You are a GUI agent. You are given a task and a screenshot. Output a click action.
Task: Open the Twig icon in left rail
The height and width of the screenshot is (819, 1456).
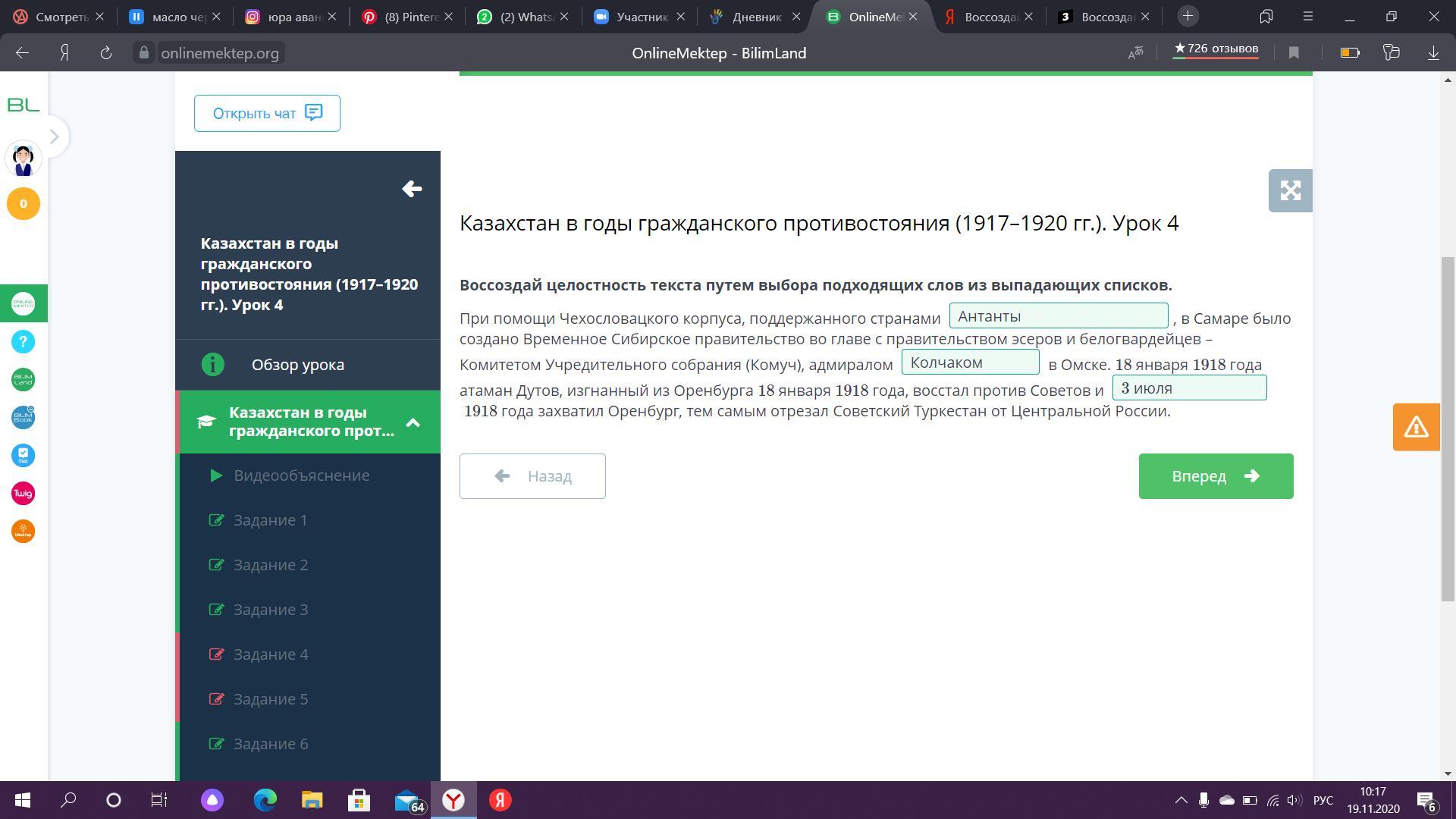[23, 494]
